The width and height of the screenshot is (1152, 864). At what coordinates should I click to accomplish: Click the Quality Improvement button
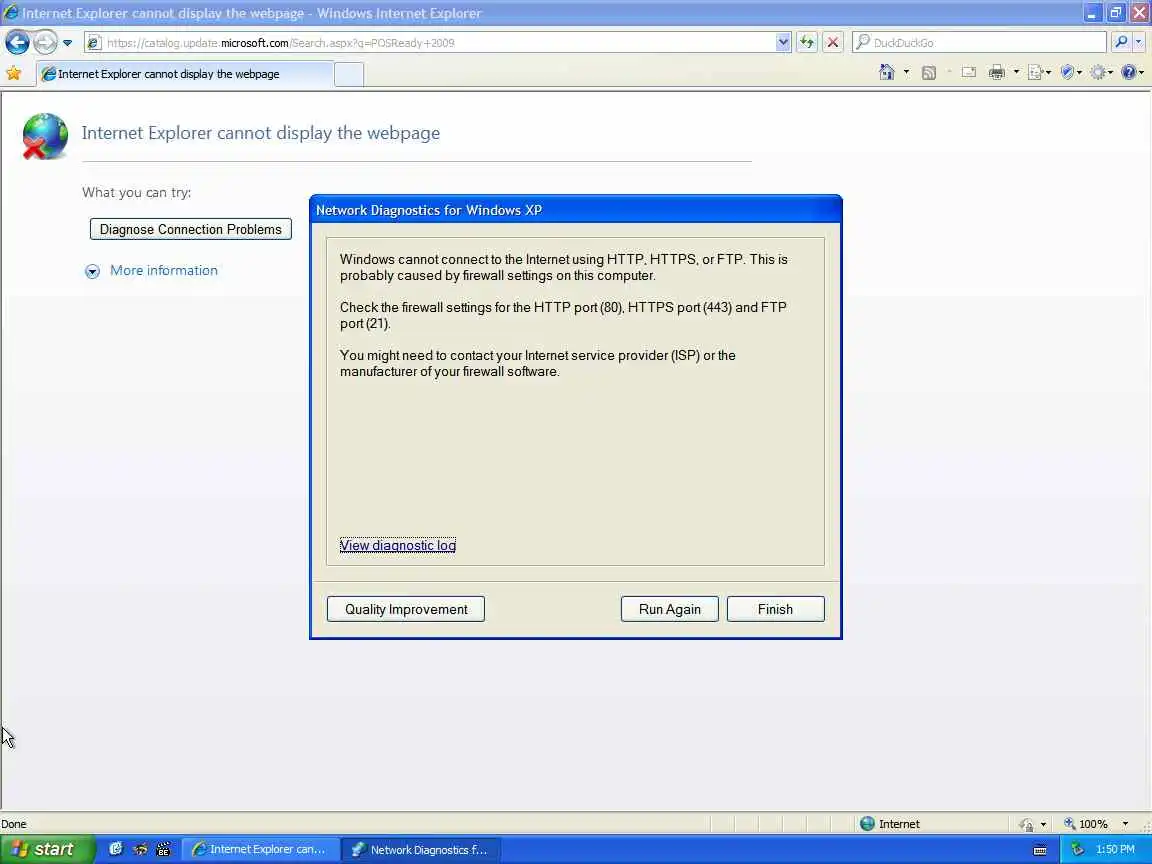click(x=406, y=609)
